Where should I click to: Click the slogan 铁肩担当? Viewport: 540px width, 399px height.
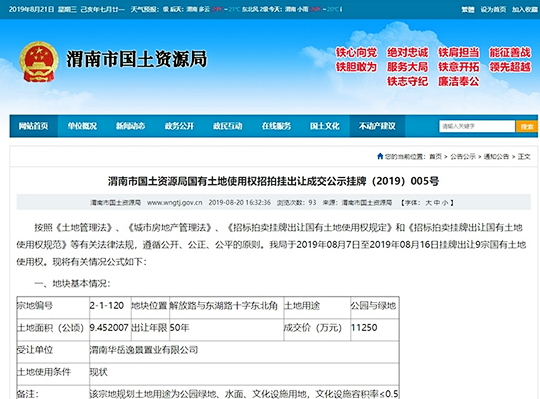click(459, 52)
